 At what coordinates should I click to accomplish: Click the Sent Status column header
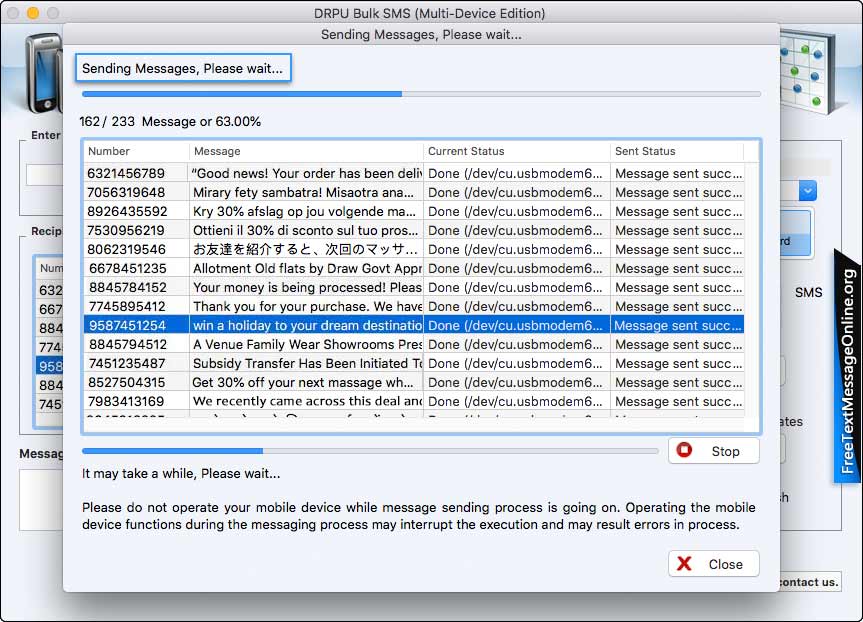677,151
